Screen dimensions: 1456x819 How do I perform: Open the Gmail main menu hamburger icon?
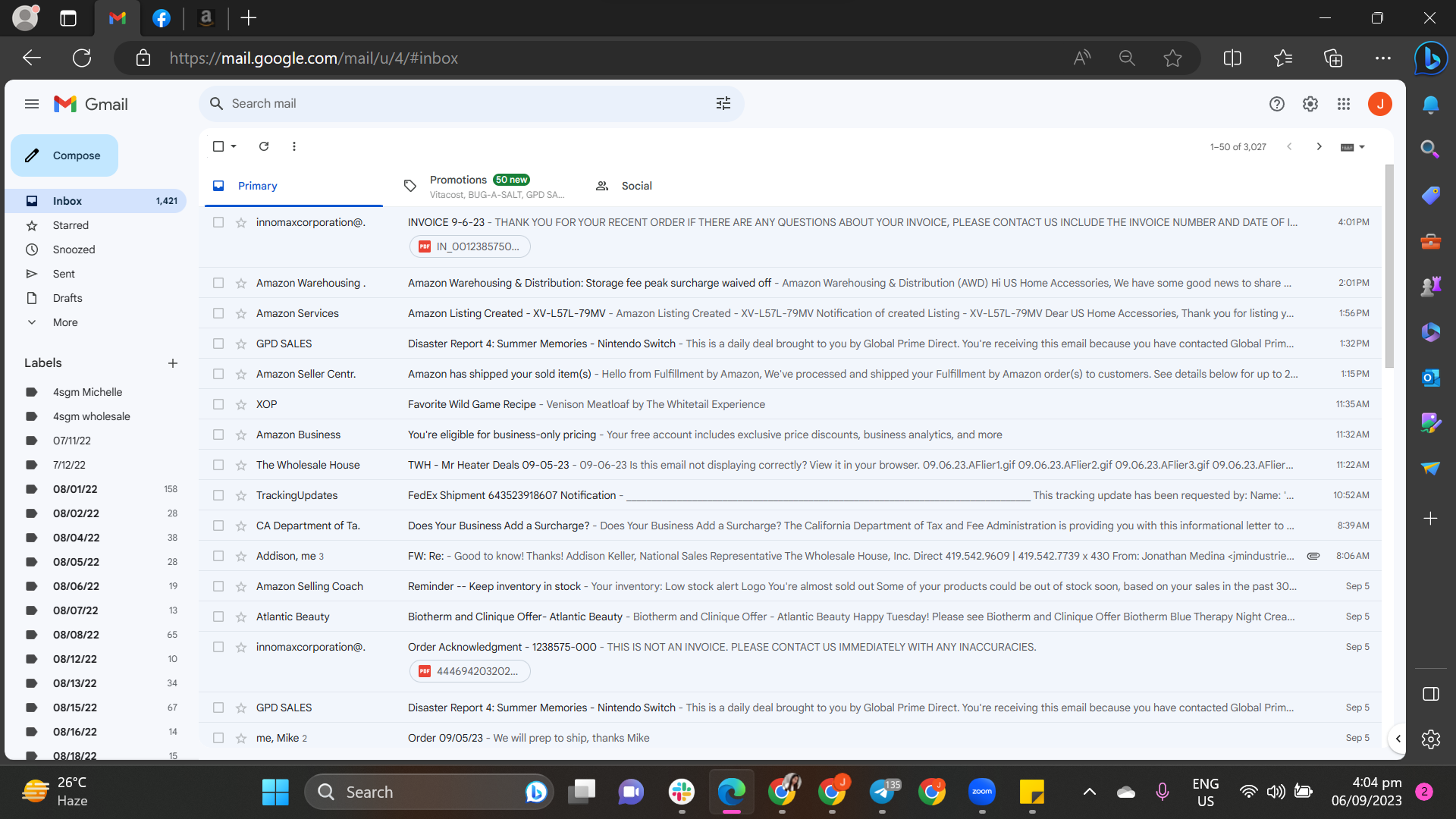tap(31, 104)
